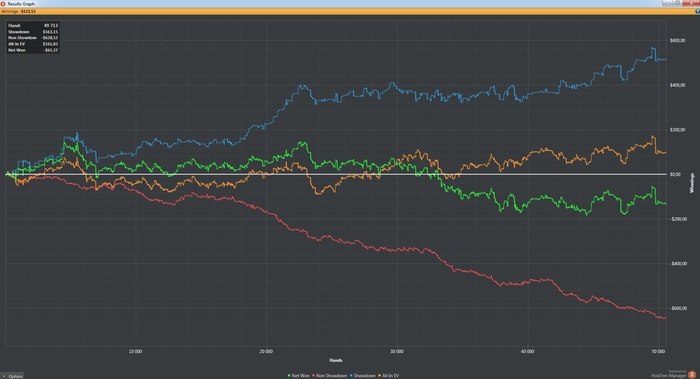Click the Results Graph app icon in title bar
Screen dimensions: 700x379
[x=3, y=4]
